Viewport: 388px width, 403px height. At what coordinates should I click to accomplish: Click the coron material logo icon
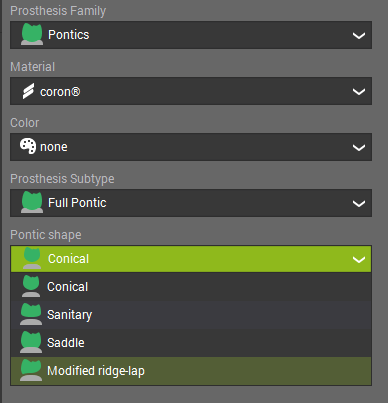point(28,91)
